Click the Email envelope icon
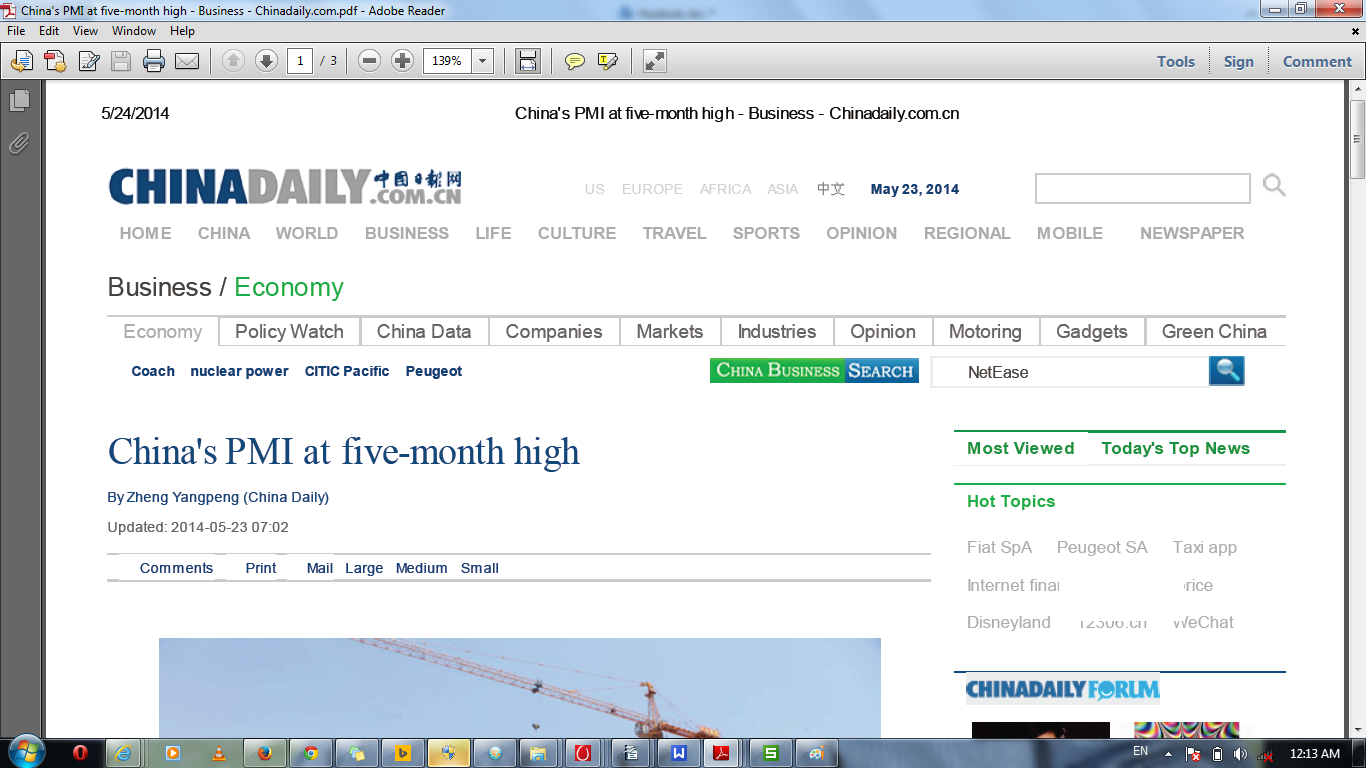 [187, 61]
